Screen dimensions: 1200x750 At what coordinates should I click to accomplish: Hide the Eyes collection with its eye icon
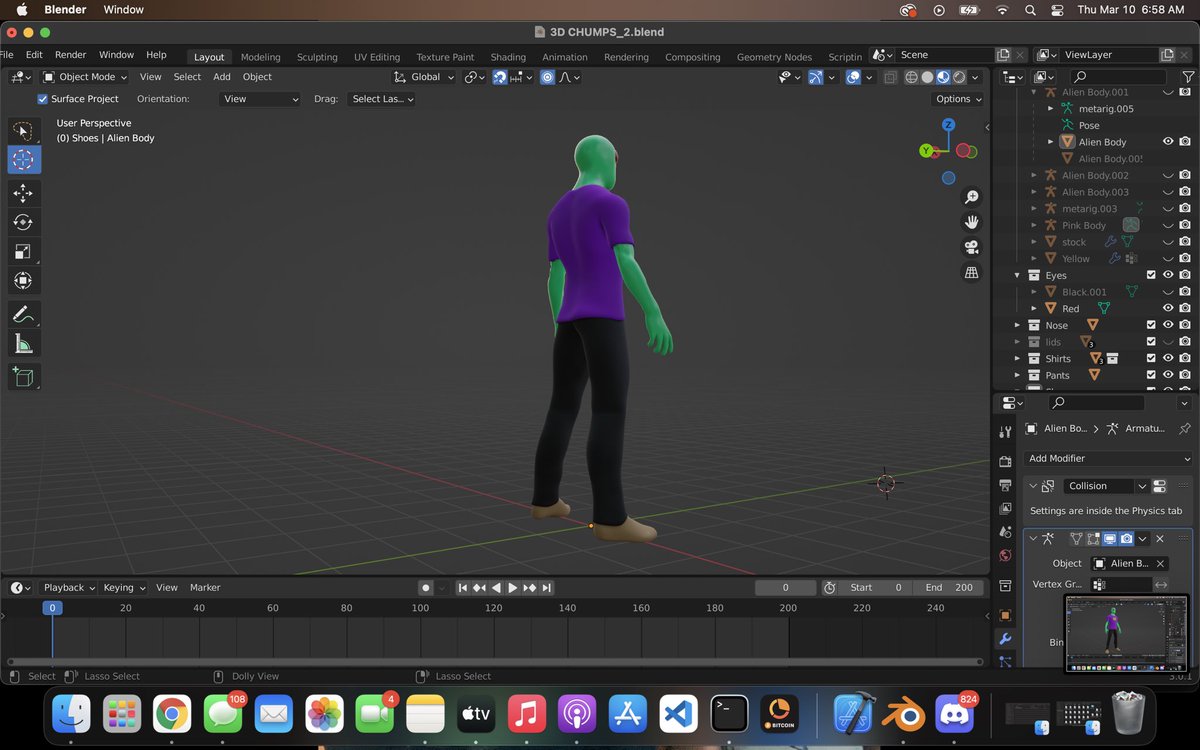1168,275
